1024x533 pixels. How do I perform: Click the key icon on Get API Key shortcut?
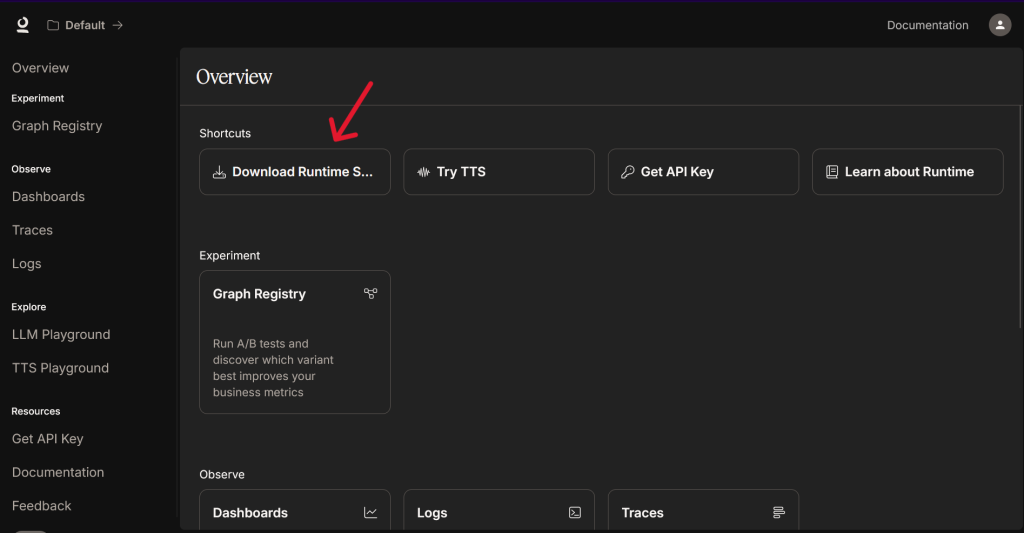pyautogui.click(x=628, y=172)
